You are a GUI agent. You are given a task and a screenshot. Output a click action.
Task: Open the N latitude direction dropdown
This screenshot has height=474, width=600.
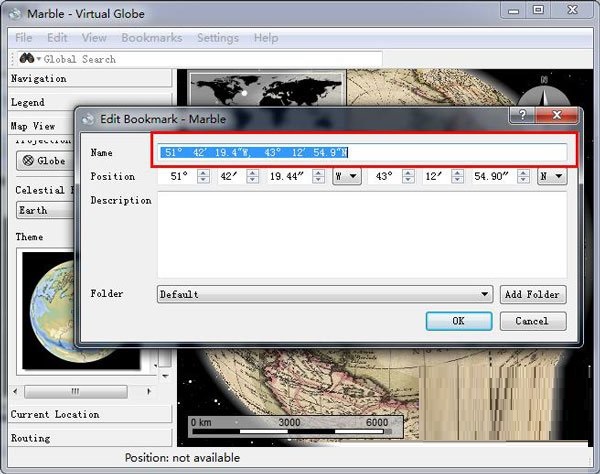[552, 176]
